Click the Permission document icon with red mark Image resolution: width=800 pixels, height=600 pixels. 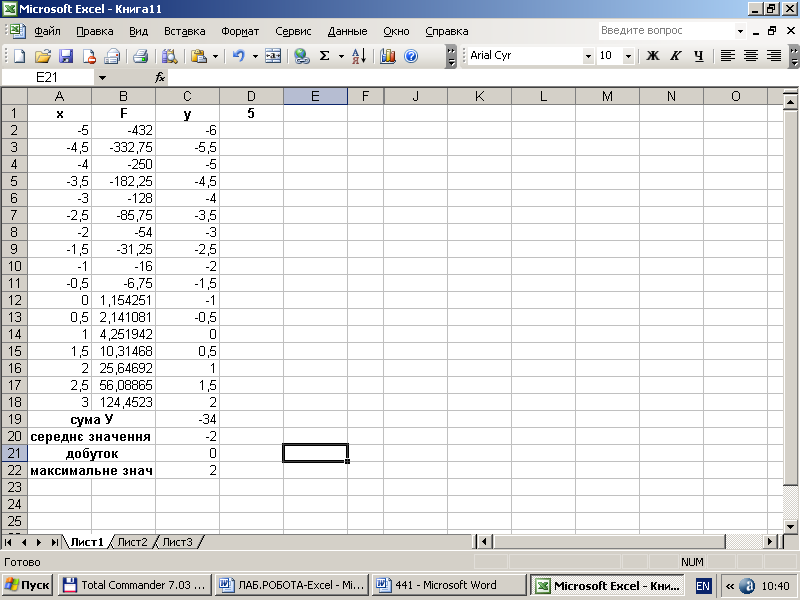click(89, 56)
